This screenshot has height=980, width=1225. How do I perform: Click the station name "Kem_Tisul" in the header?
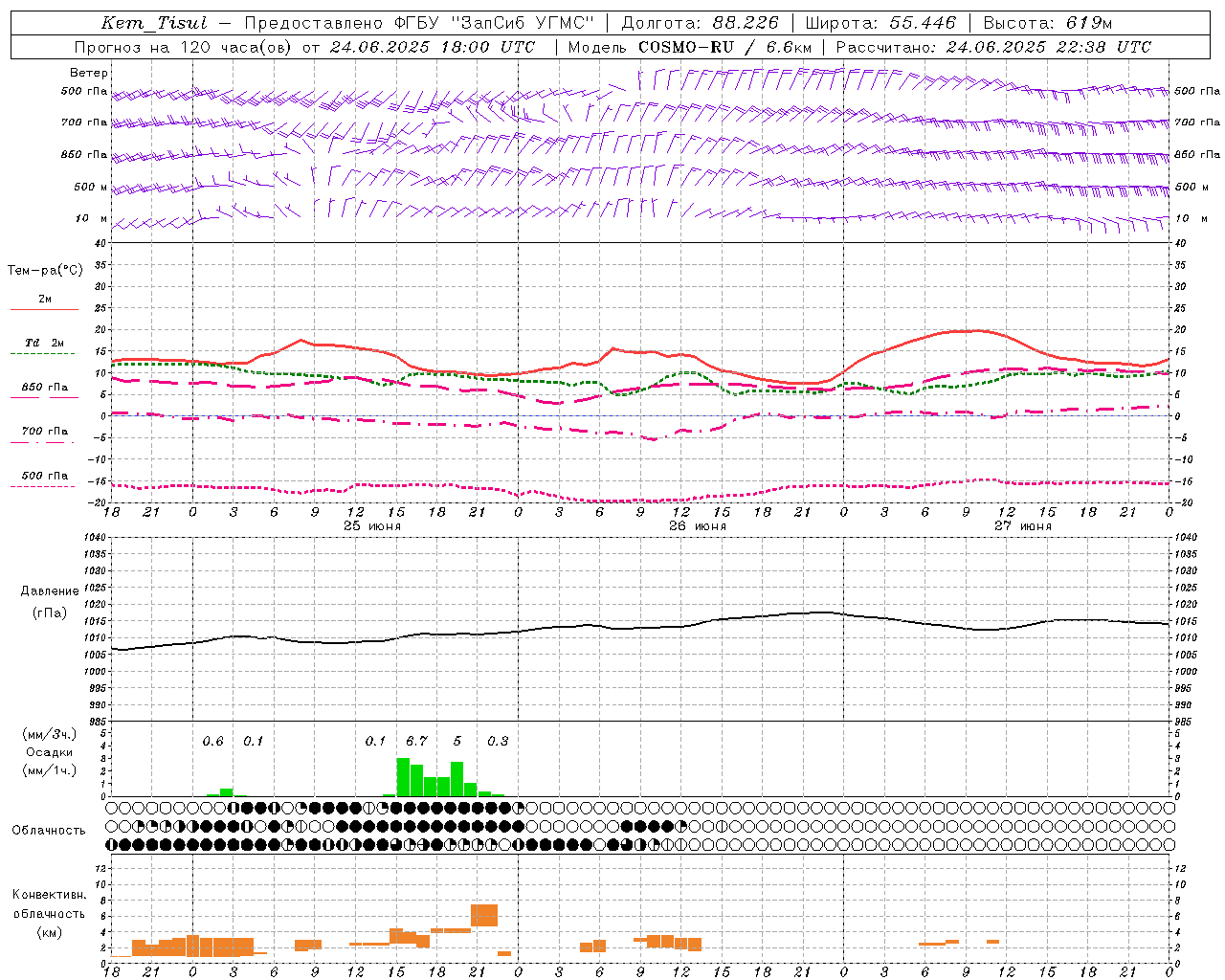click(x=154, y=23)
